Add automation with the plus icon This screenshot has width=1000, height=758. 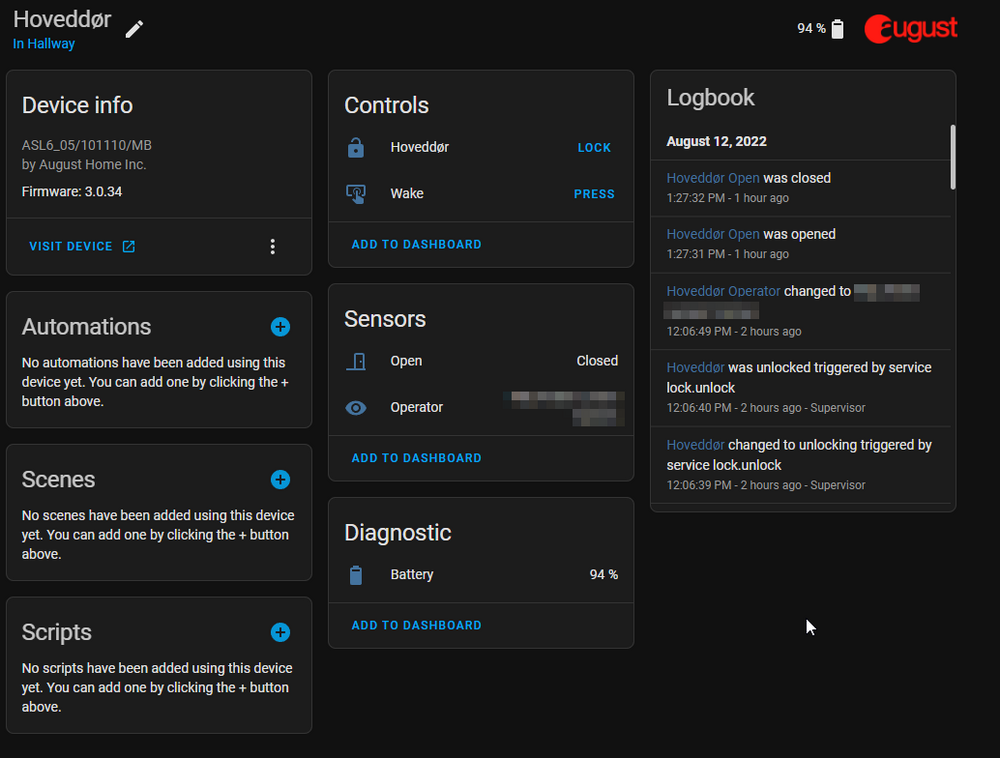point(280,327)
